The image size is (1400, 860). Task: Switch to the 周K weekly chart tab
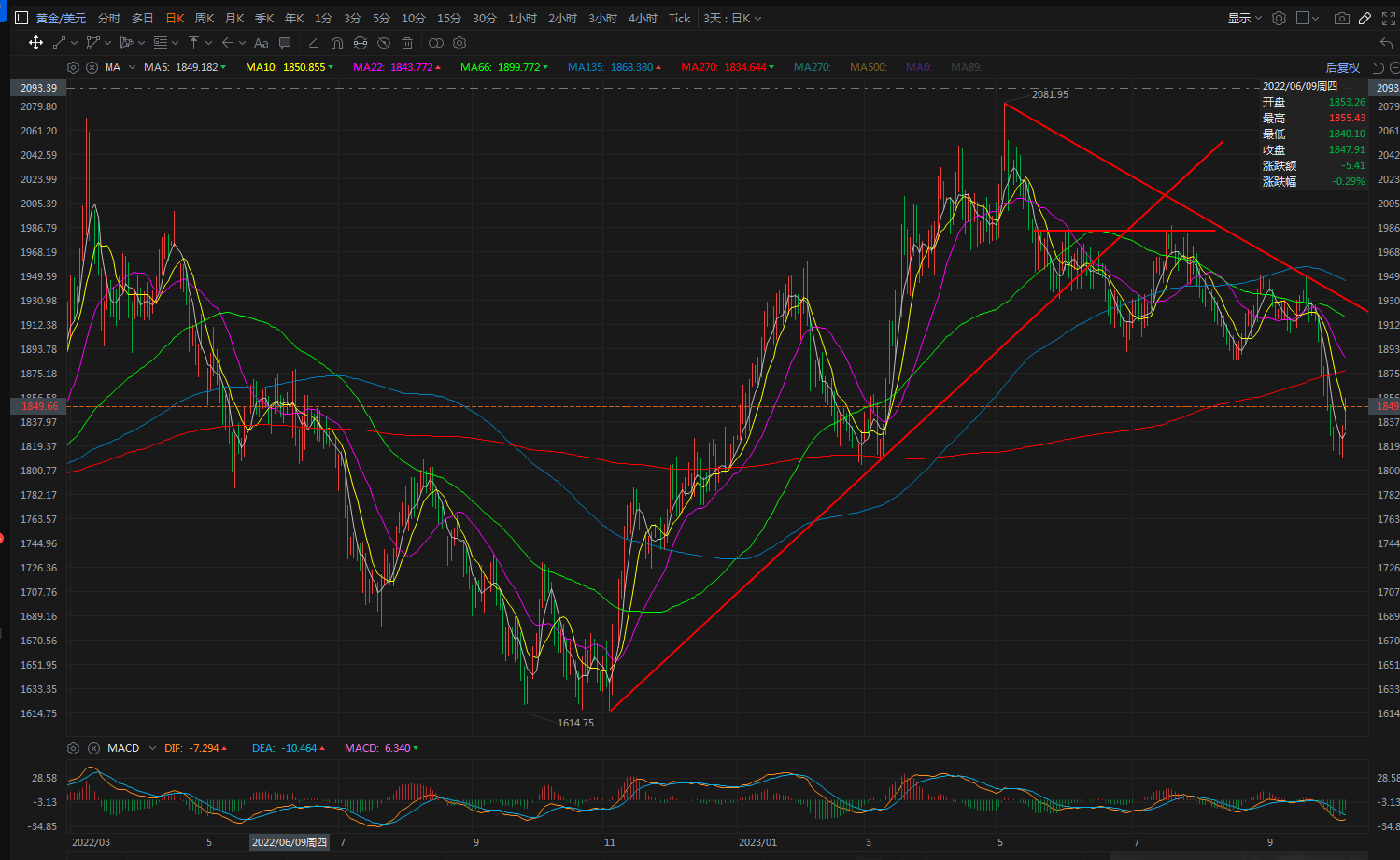pos(205,18)
